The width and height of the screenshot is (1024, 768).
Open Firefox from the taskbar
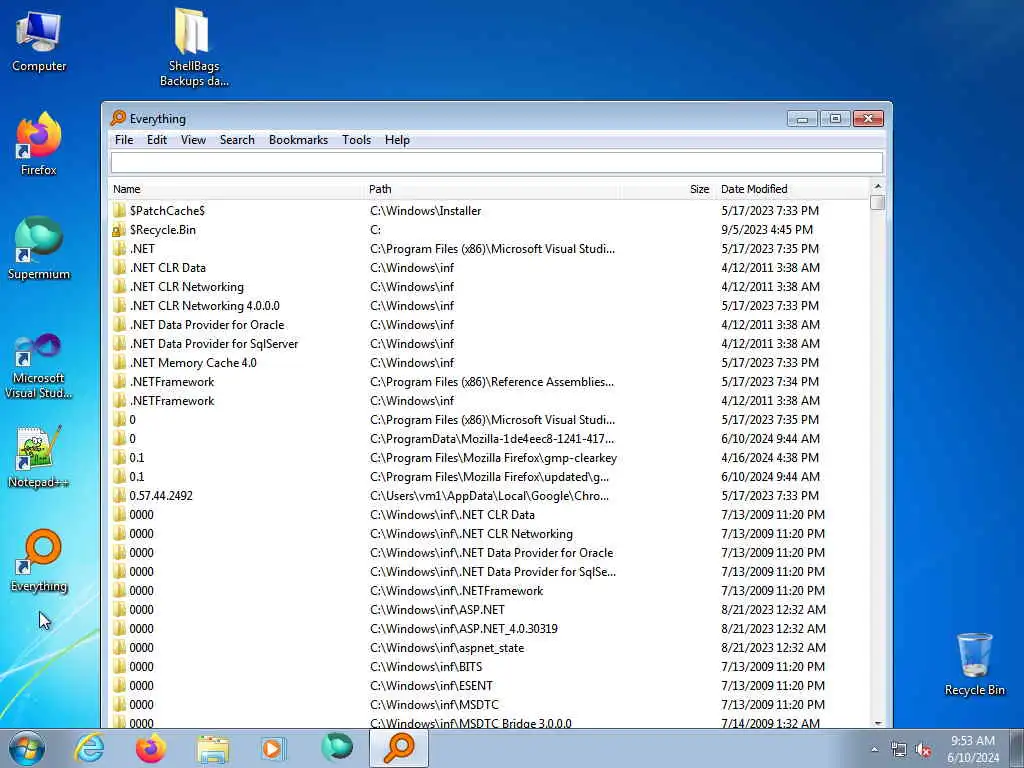[151, 748]
